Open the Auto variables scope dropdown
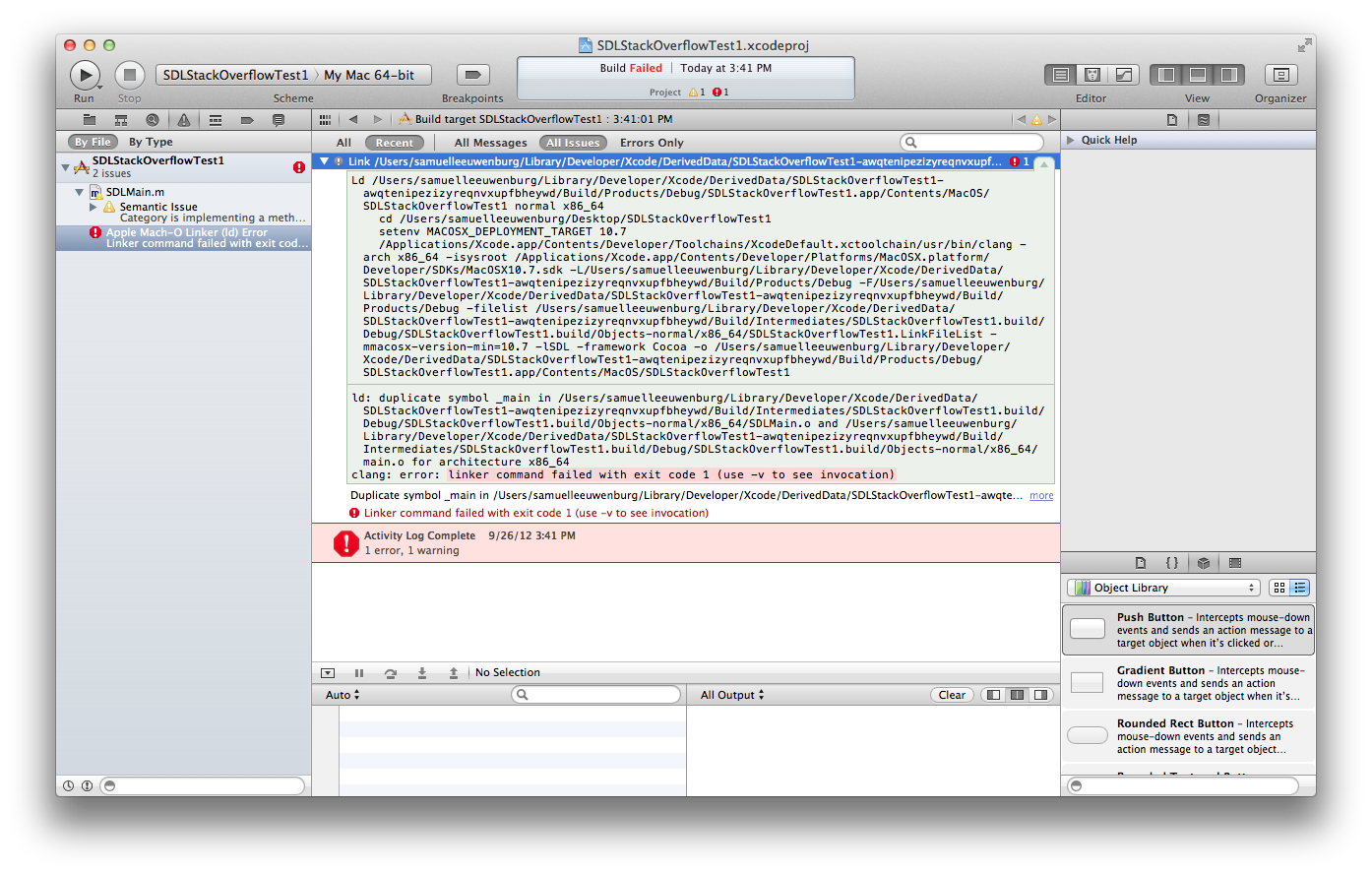1372x874 pixels. [x=343, y=695]
